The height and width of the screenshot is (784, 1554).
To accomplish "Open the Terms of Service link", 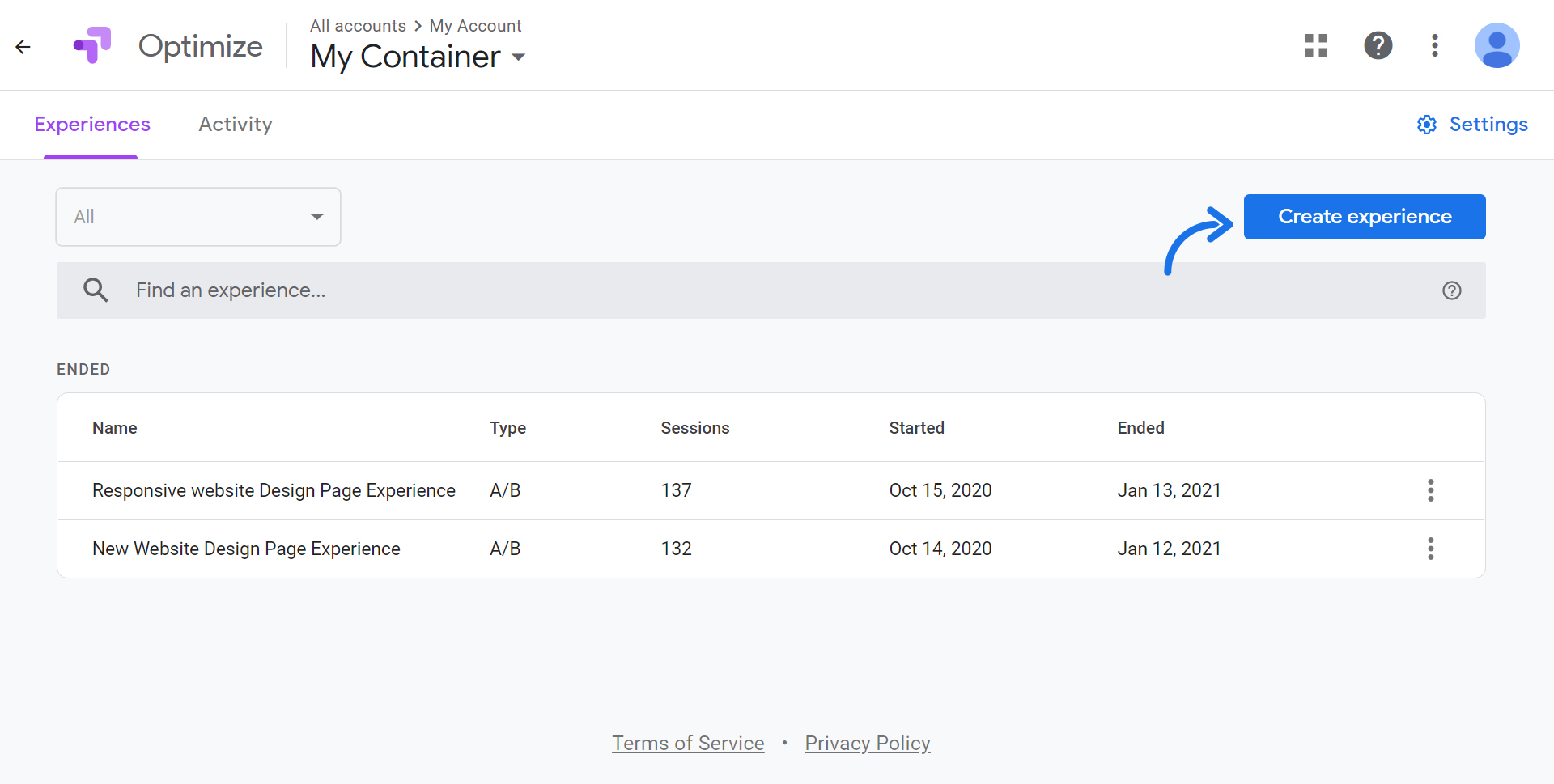I will tap(688, 743).
